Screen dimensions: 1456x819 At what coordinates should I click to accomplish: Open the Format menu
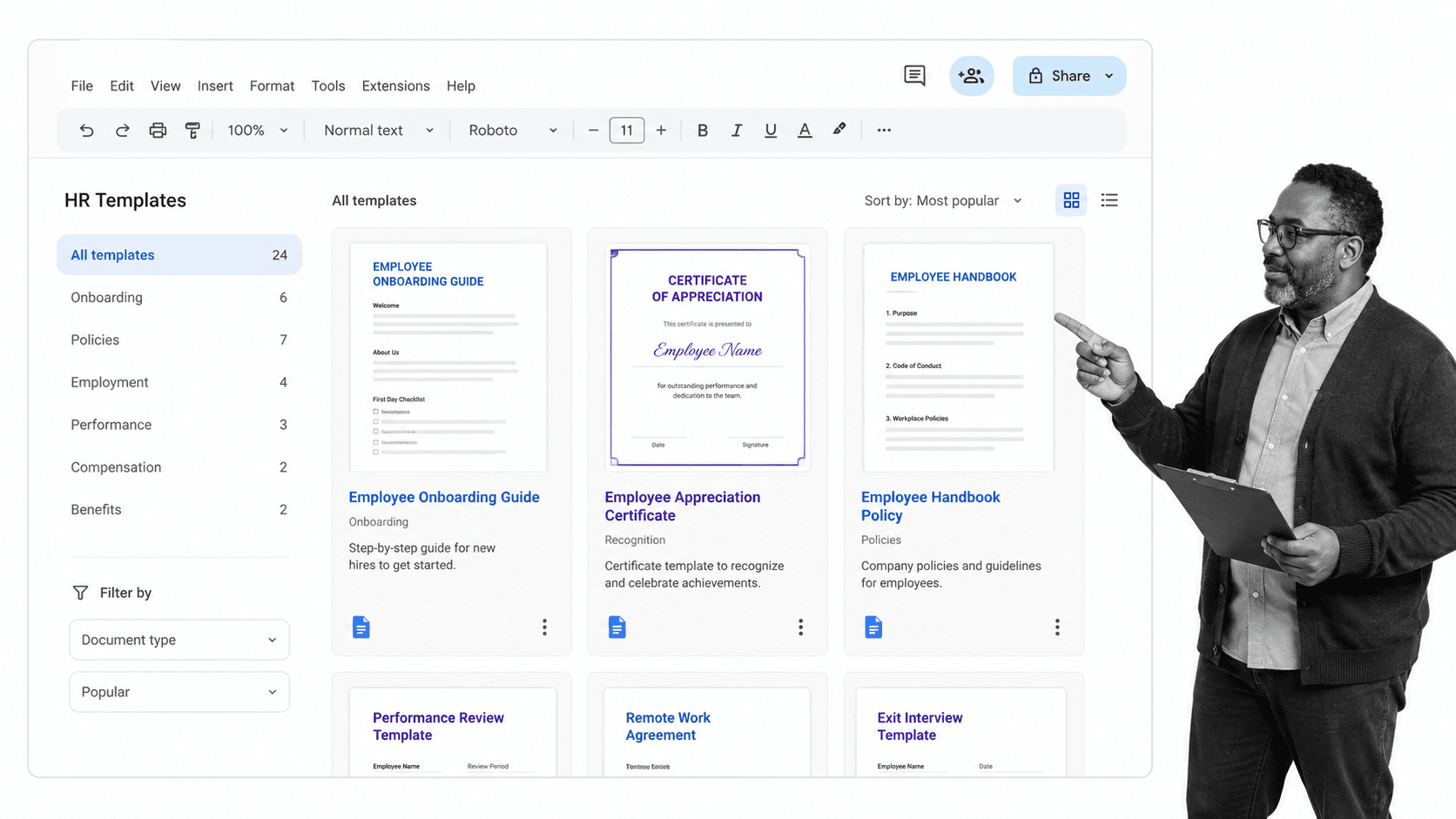click(x=272, y=86)
